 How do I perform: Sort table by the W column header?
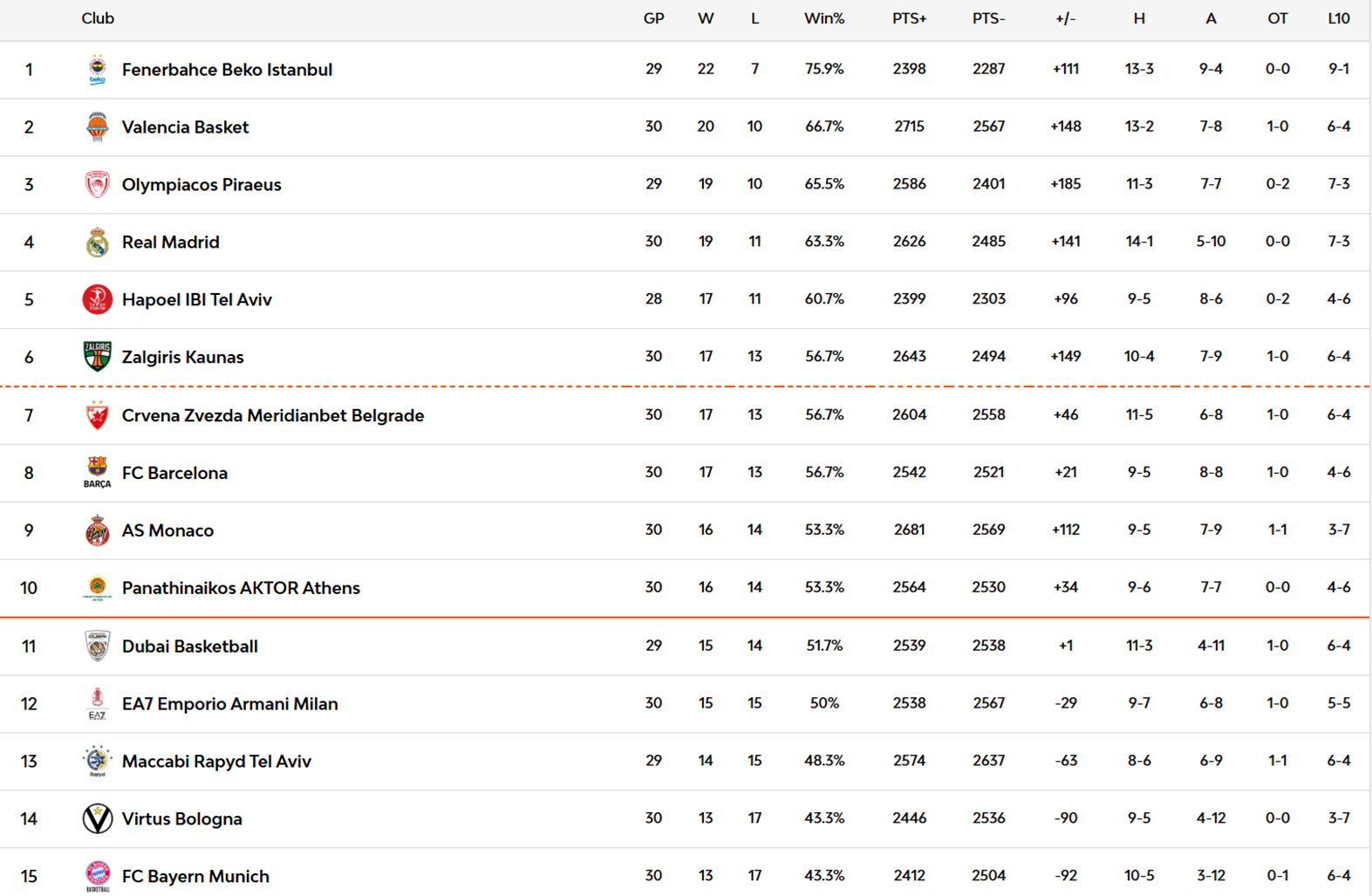pyautogui.click(x=706, y=18)
